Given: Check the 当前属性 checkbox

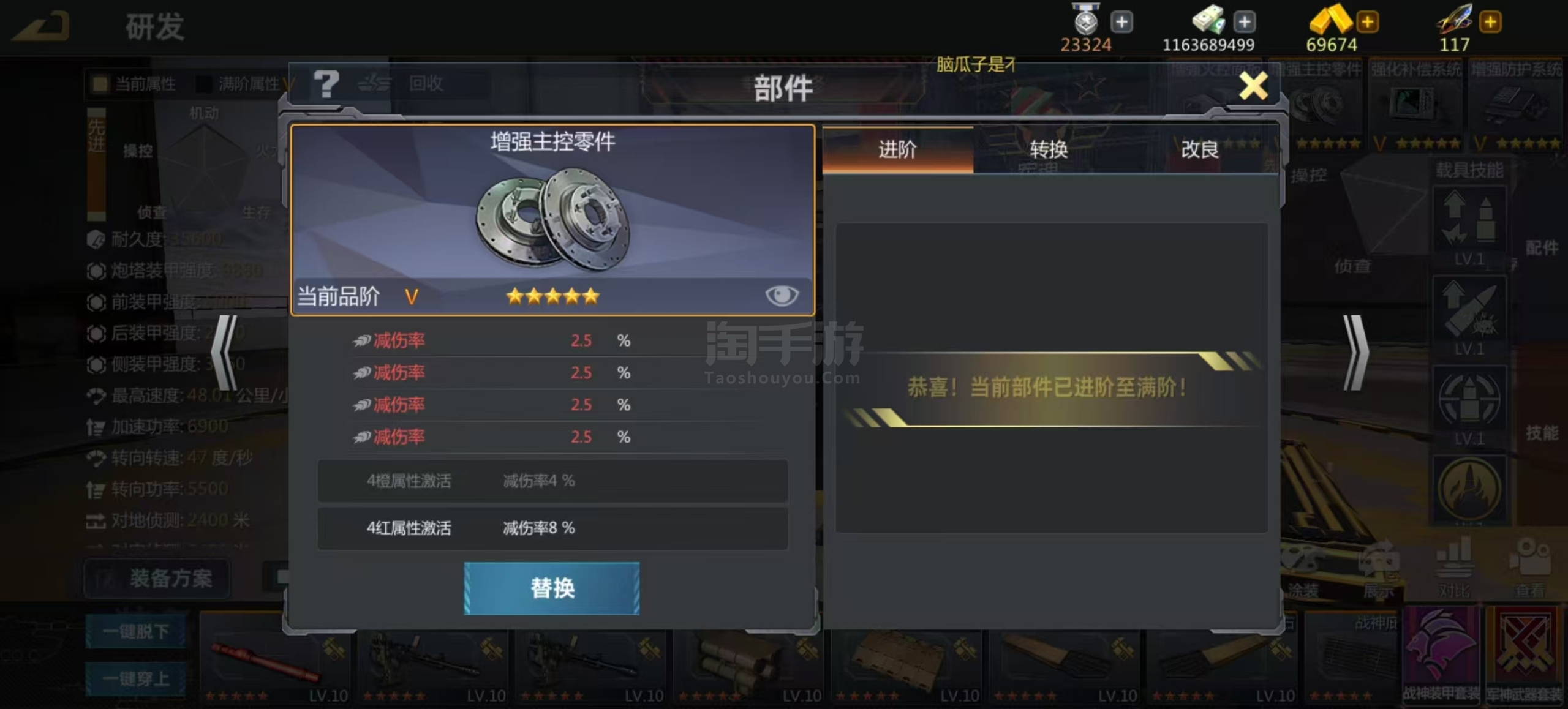Looking at the screenshot, I should click(x=99, y=84).
